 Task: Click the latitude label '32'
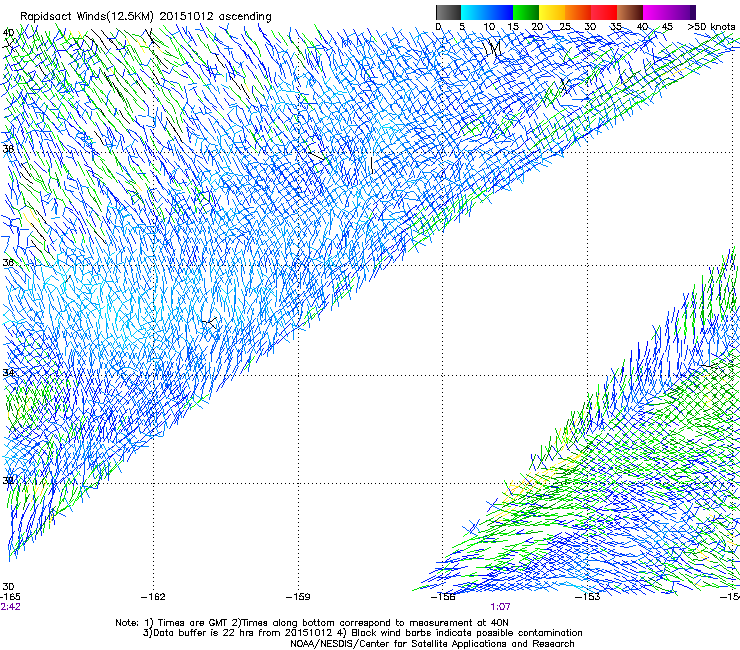pyautogui.click(x=8, y=481)
